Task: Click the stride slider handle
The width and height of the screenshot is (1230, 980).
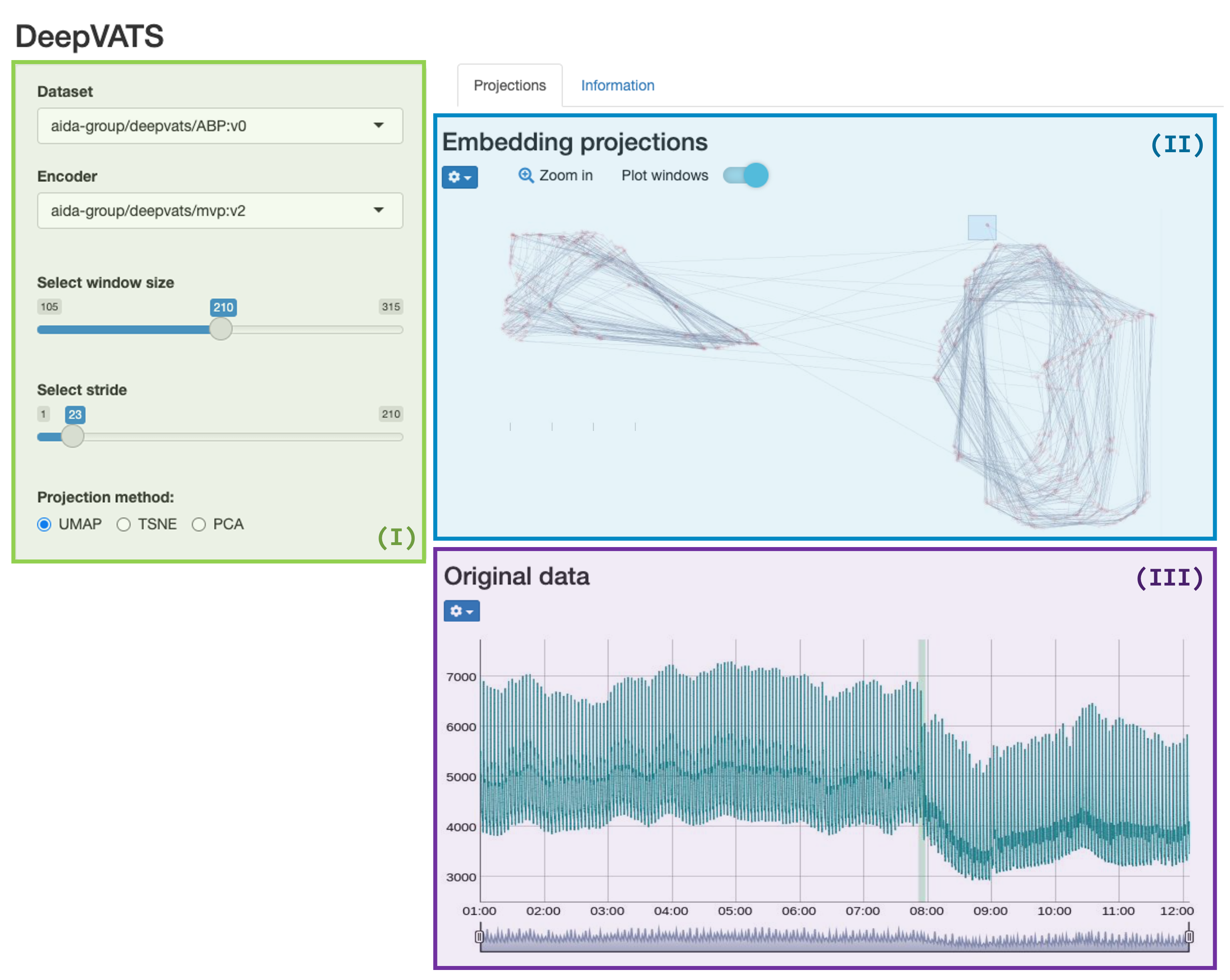Action: [73, 437]
